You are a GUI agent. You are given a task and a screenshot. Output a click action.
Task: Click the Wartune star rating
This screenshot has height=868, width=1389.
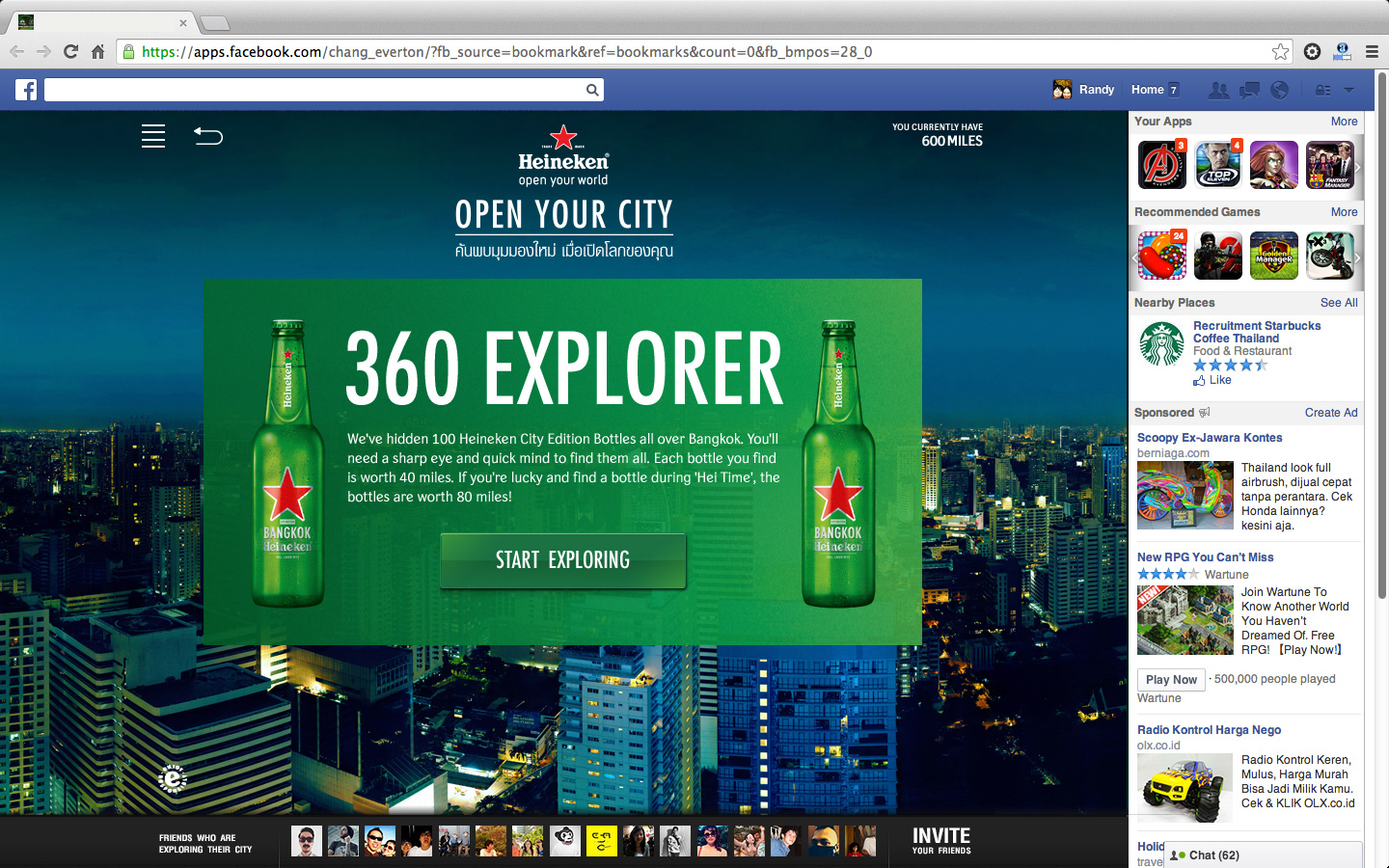pyautogui.click(x=1168, y=574)
